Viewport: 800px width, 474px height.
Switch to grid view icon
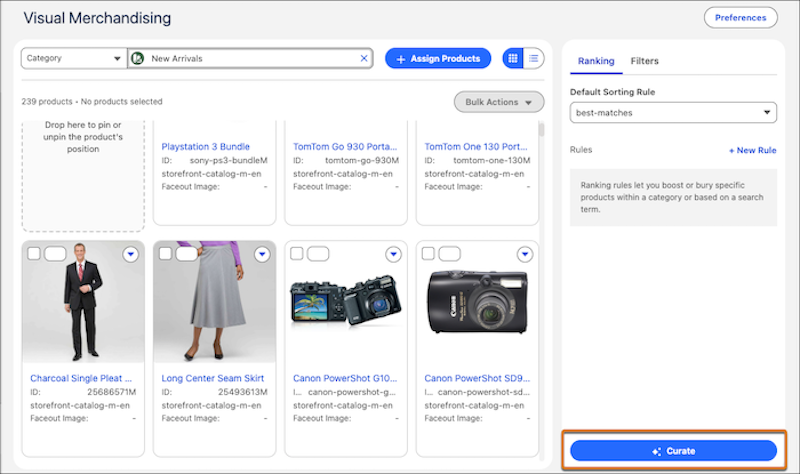click(513, 59)
